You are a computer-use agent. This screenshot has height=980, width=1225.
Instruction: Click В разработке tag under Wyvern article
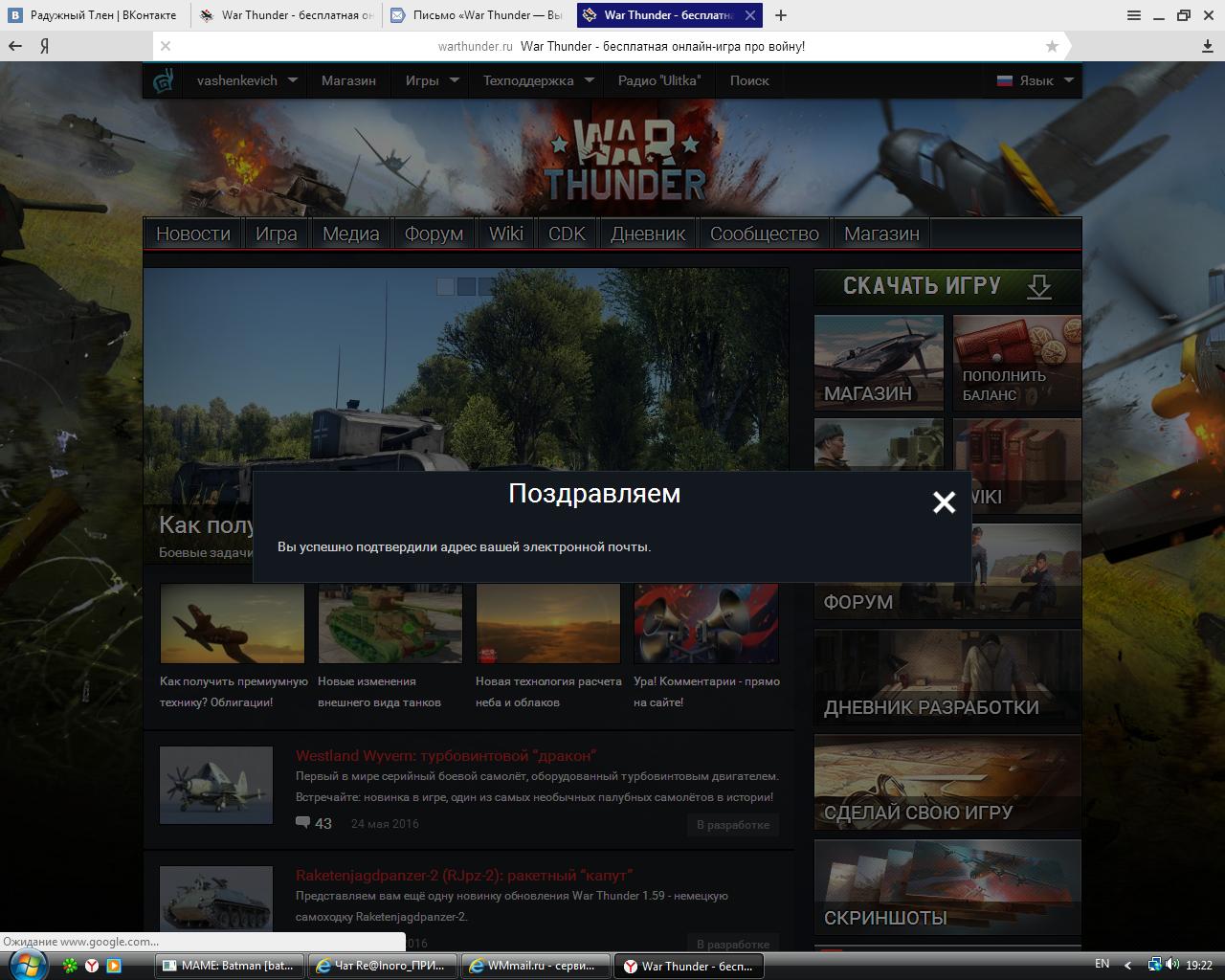(733, 825)
